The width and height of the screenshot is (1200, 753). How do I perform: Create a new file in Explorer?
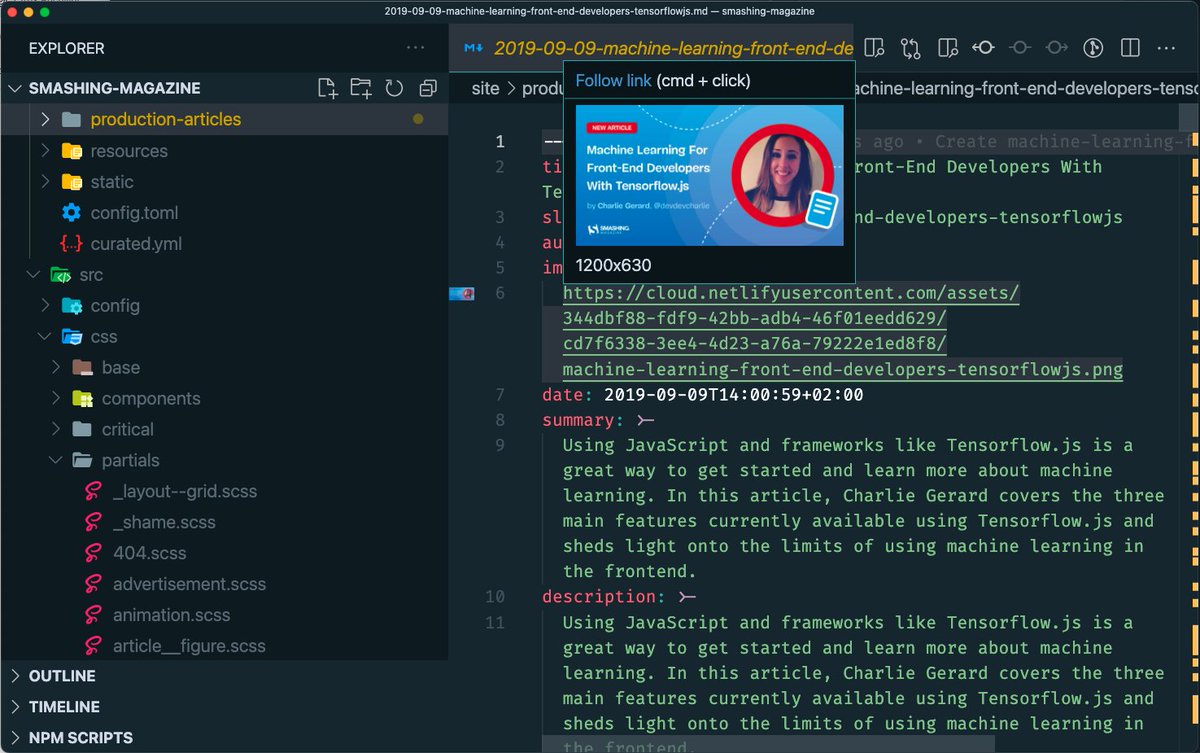point(327,88)
